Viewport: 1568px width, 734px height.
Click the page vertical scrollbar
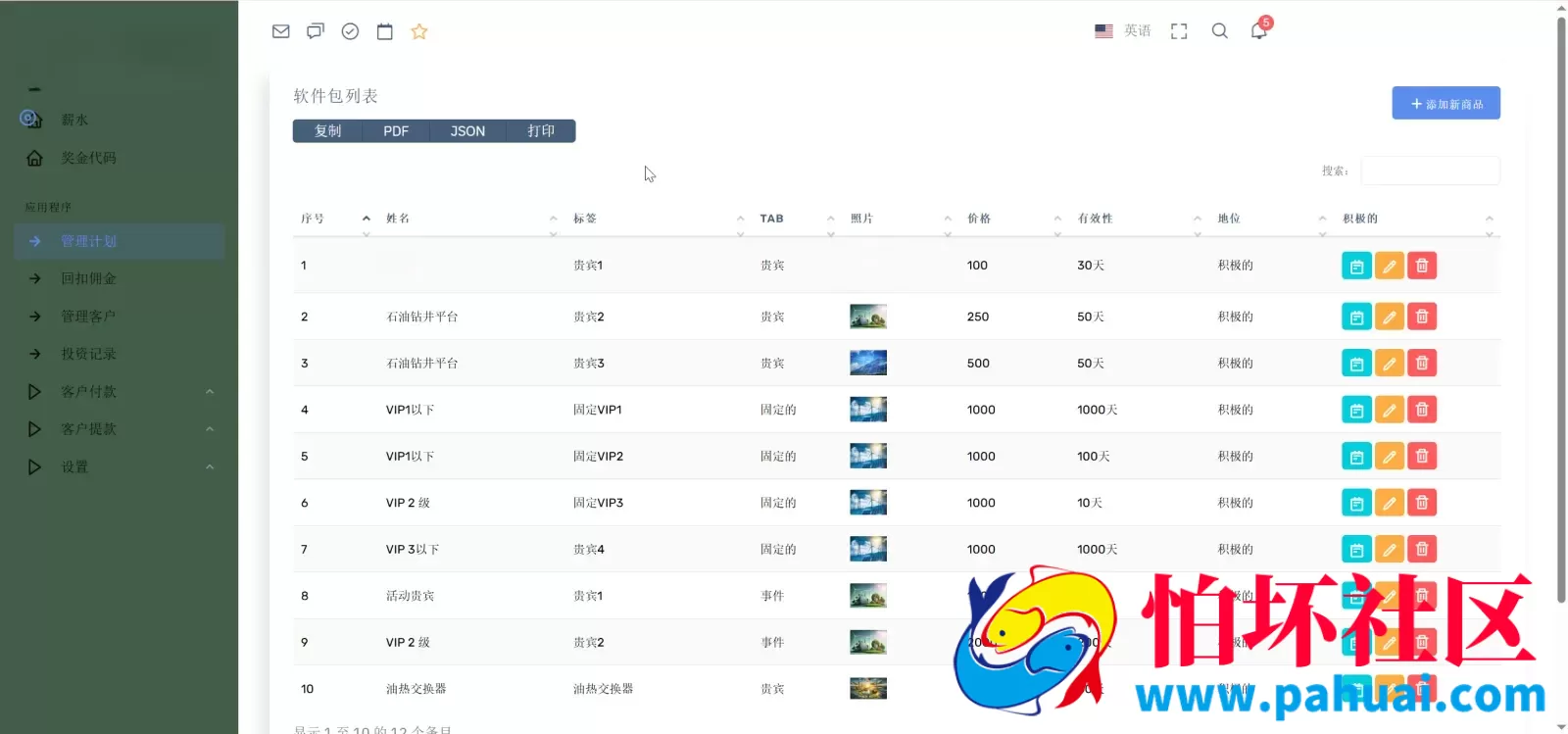pos(1561,309)
